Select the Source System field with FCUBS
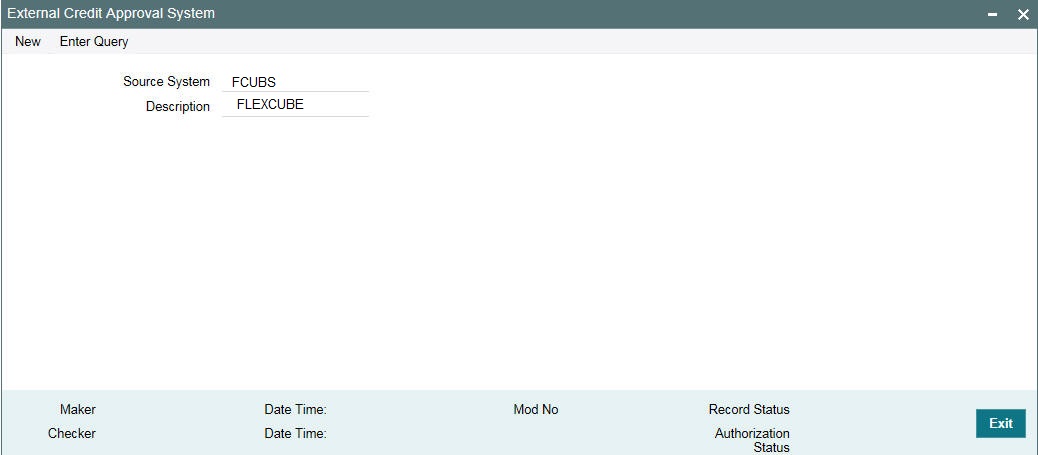 pyautogui.click(x=295, y=82)
